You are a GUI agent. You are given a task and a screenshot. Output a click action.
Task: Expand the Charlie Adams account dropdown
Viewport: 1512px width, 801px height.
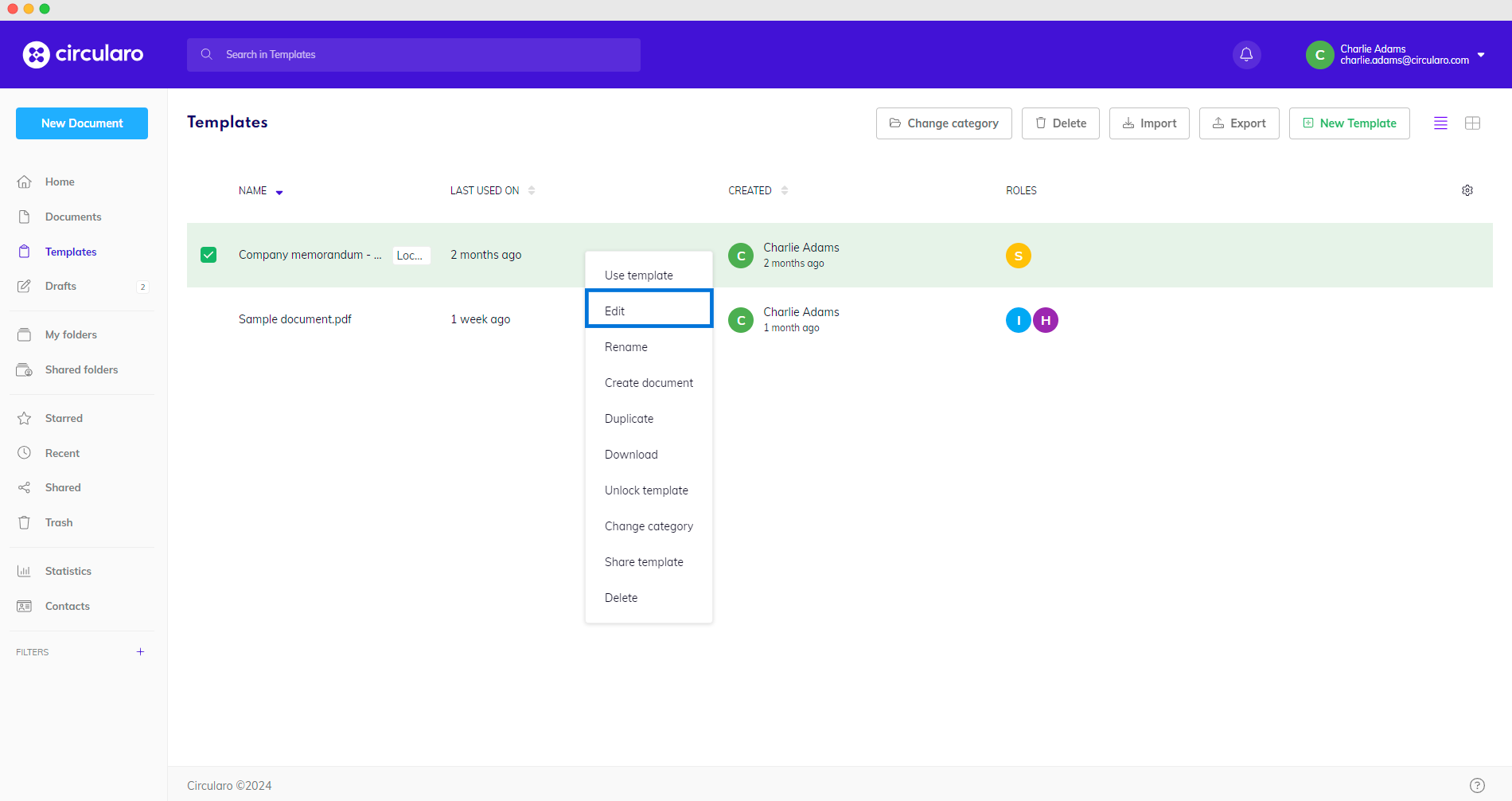[1480, 55]
